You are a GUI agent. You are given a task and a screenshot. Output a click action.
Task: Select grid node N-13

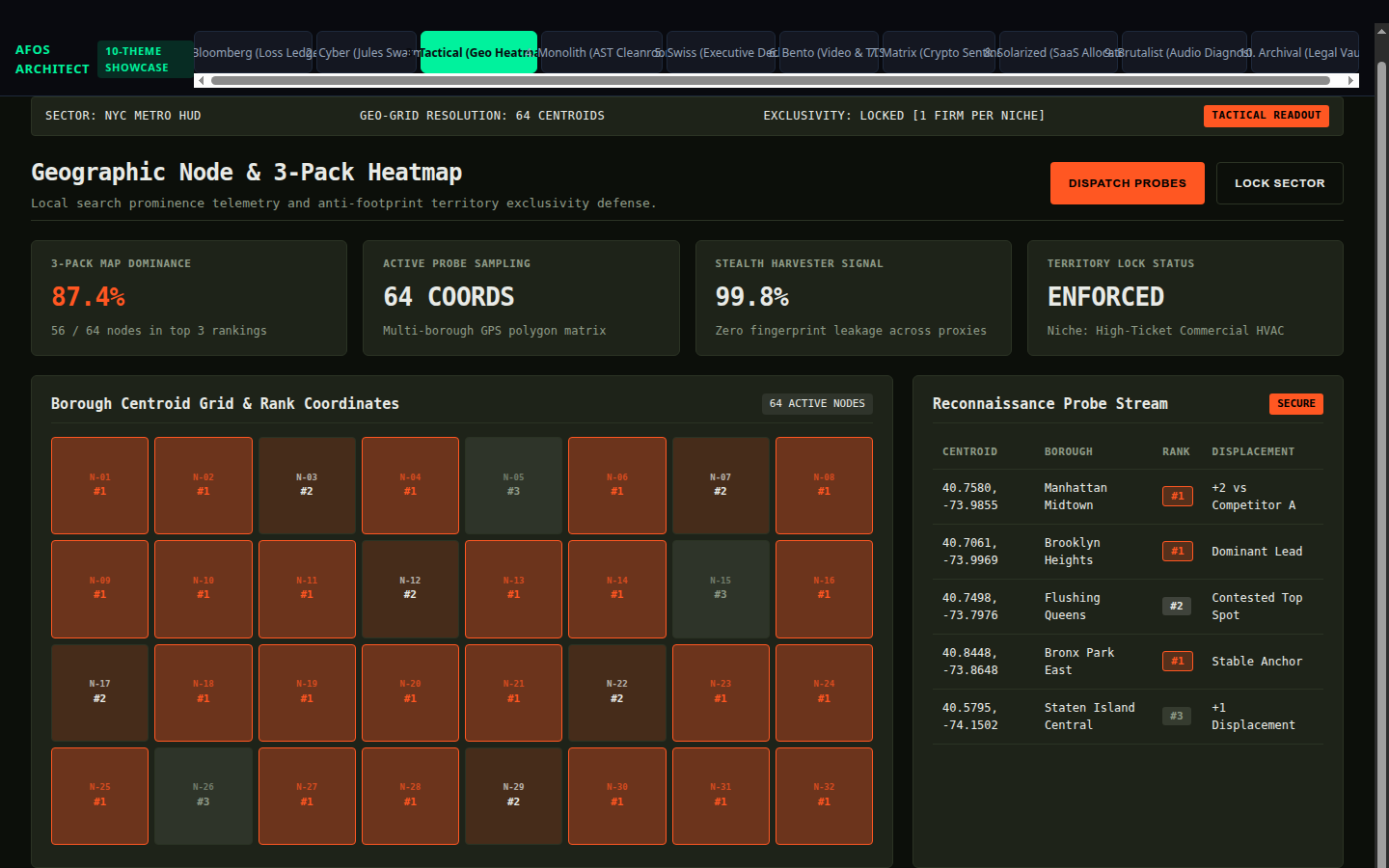coord(514,588)
